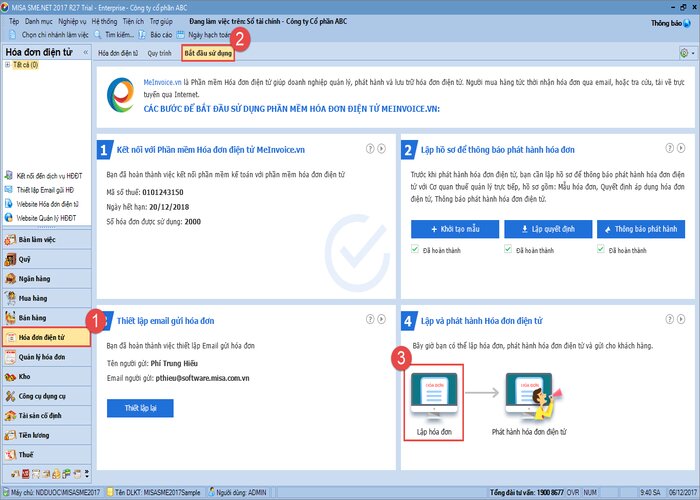Viewport: 700px width, 500px height.
Task: Click Tên DLKT database name in status bar
Action: click(154, 492)
